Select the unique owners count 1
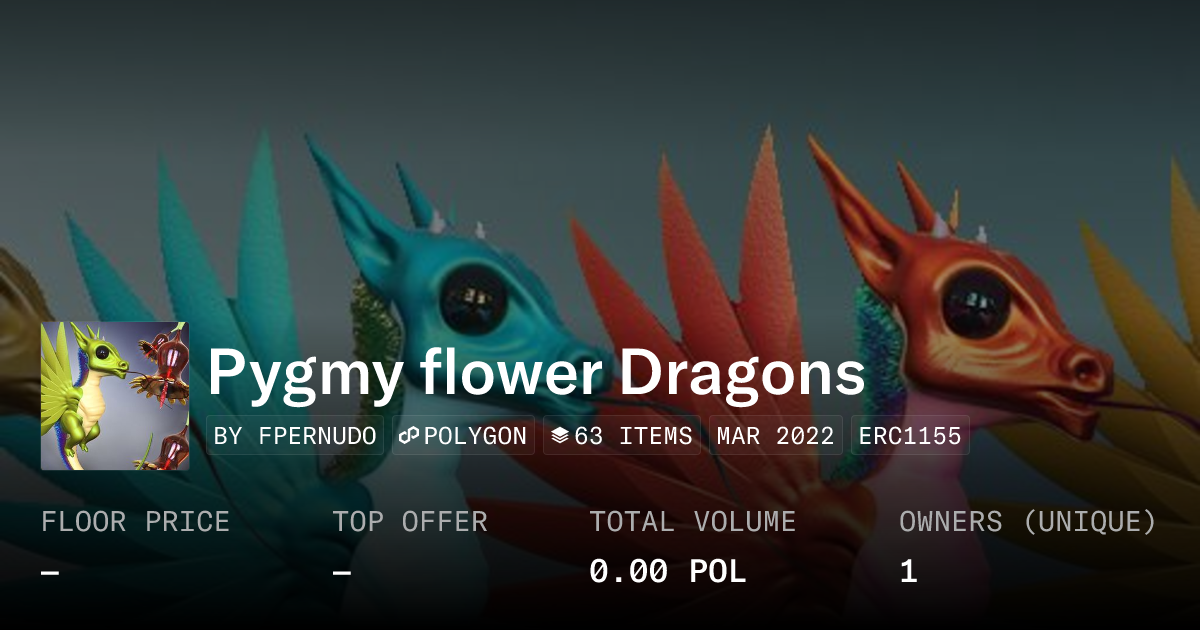 [x=908, y=572]
